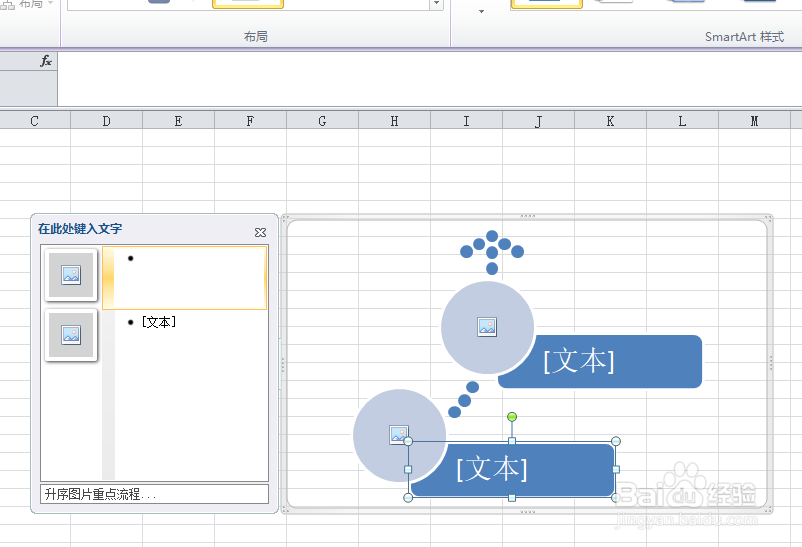Screen dimensions: 802x547
Task: Select column D header
Action: click(x=106, y=121)
